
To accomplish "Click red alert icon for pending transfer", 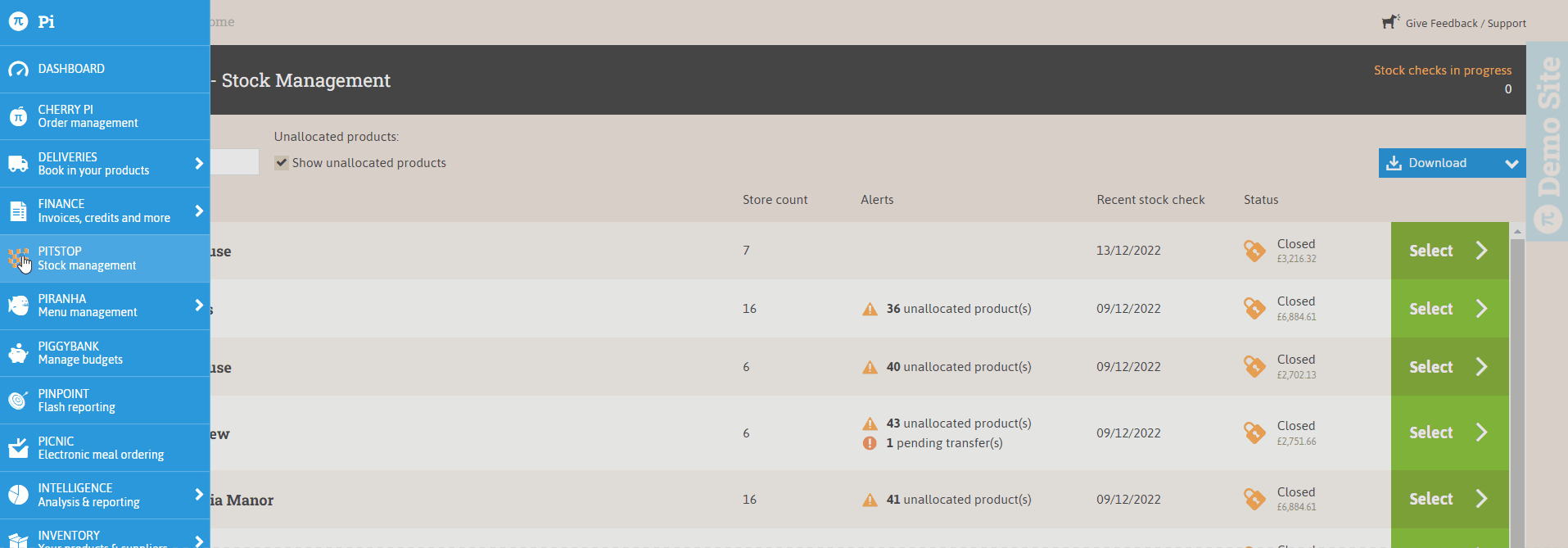I will (x=870, y=443).
